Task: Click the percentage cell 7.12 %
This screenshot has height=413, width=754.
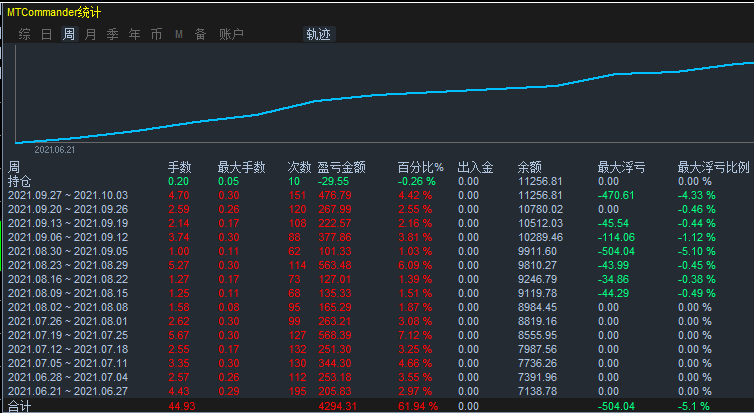Action: click(415, 335)
